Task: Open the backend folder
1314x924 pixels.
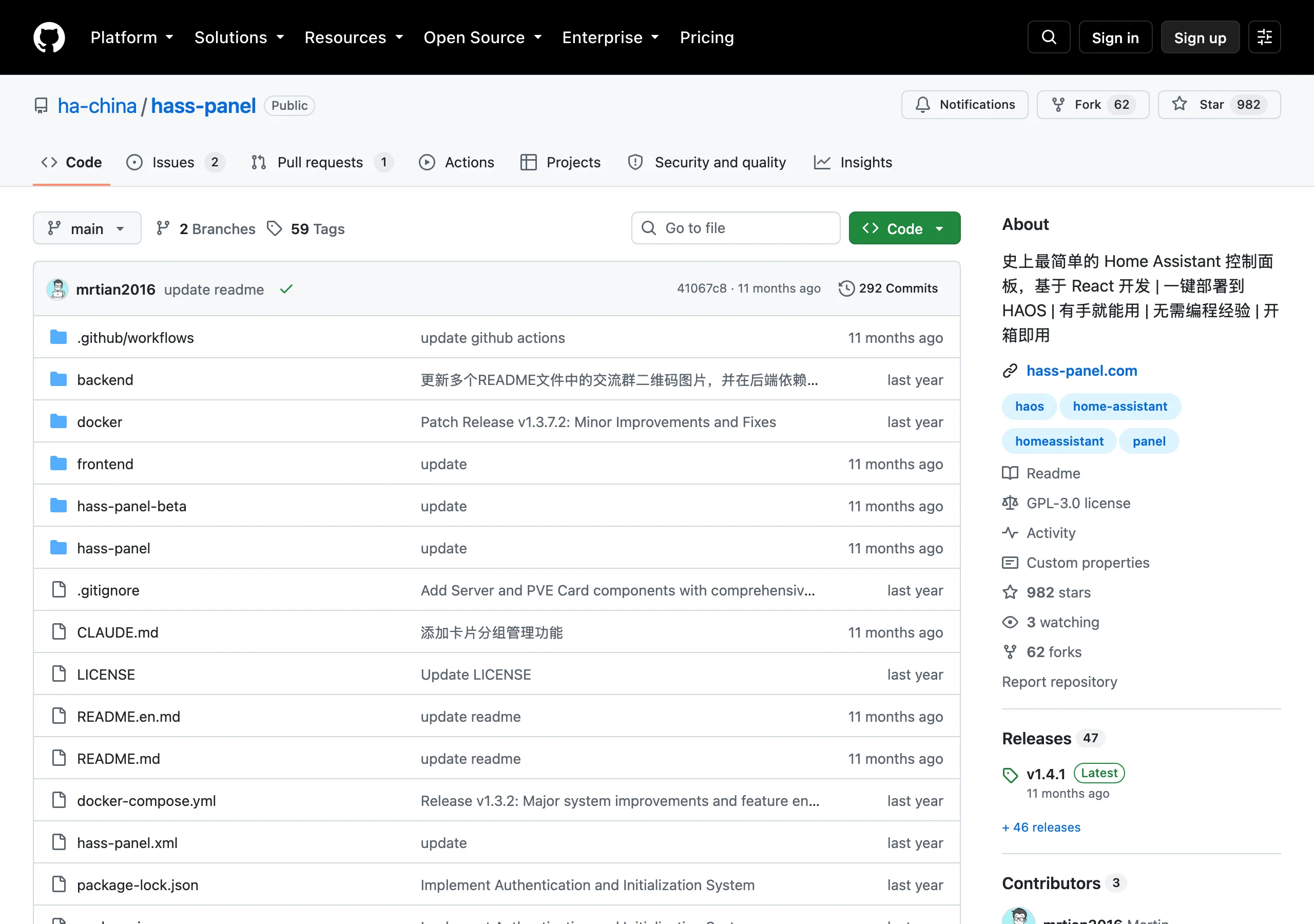Action: (105, 380)
